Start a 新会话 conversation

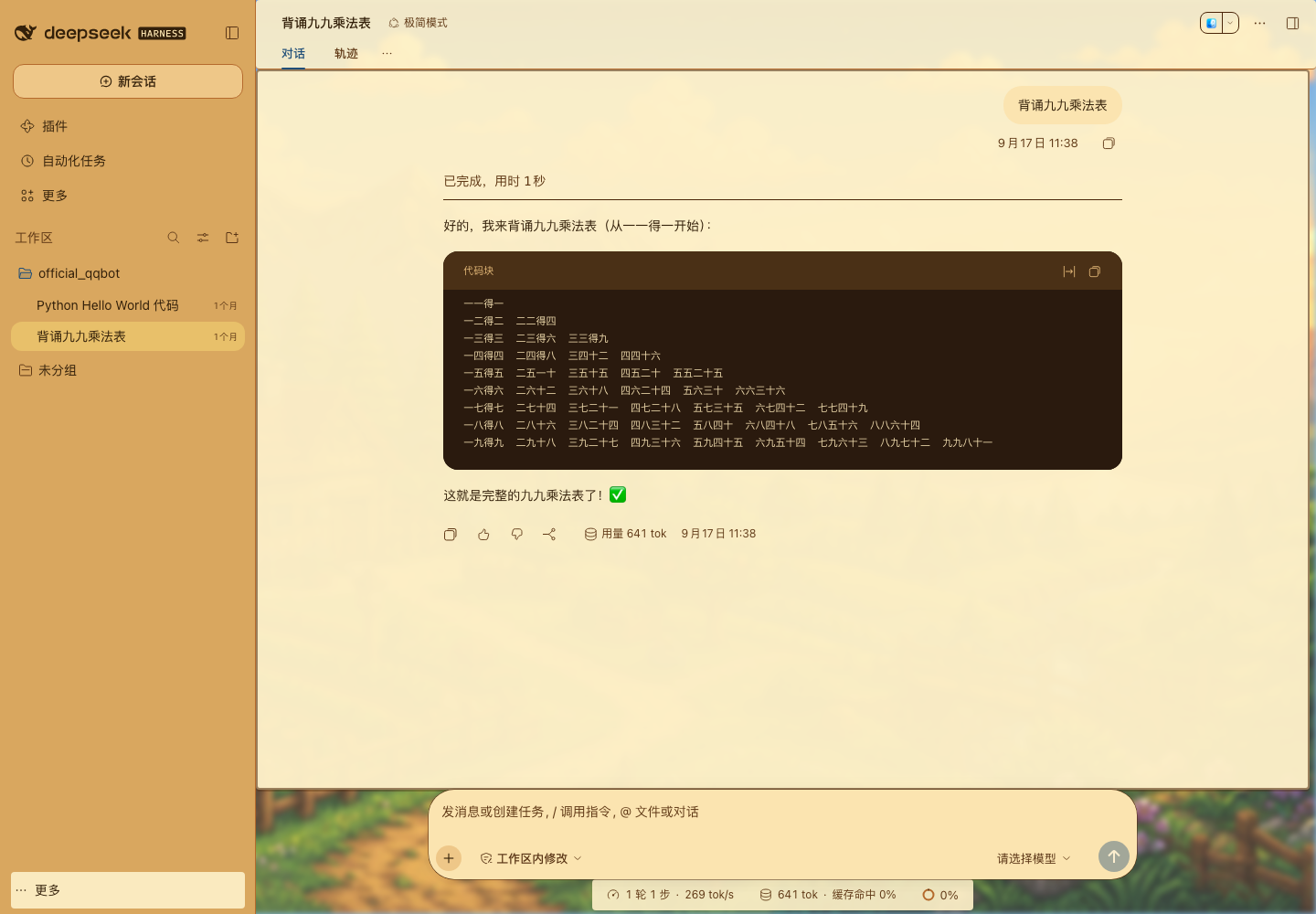(128, 81)
